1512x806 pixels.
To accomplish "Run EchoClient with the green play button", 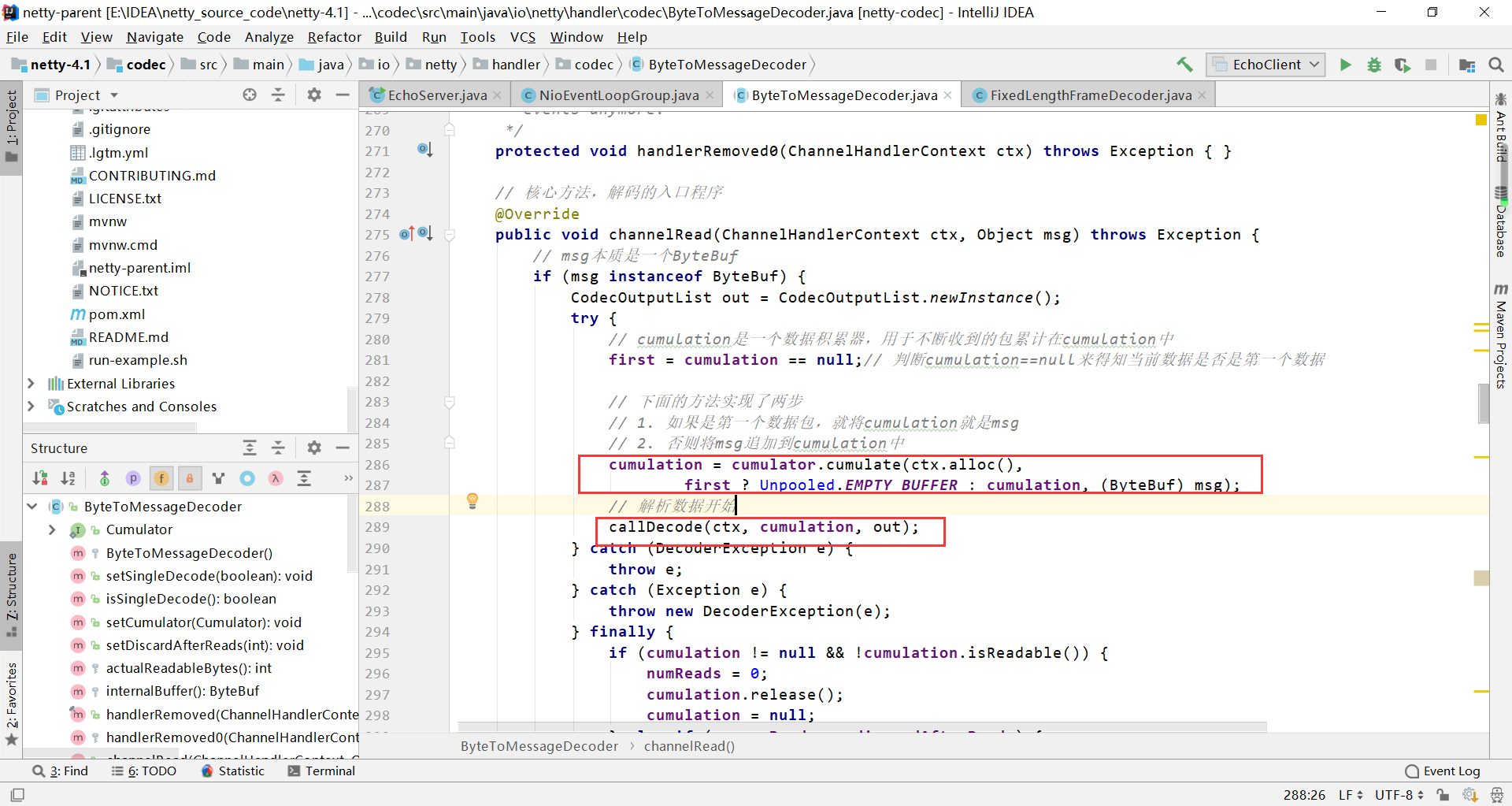I will coord(1345,65).
